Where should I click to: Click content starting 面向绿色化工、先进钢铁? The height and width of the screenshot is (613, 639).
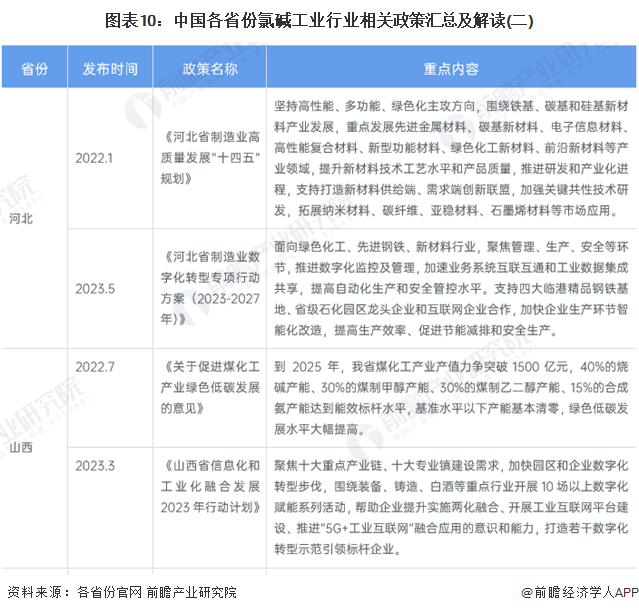point(451,289)
